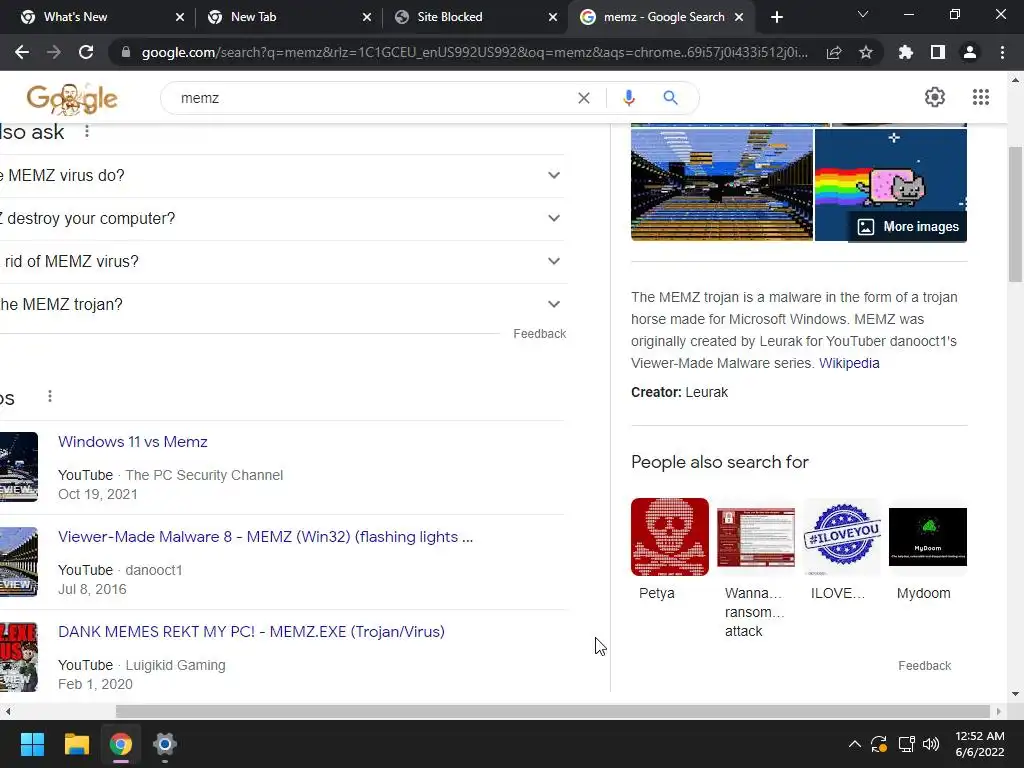Close the Site Blocked tab
Screen dimensions: 1024x768
(x=553, y=17)
